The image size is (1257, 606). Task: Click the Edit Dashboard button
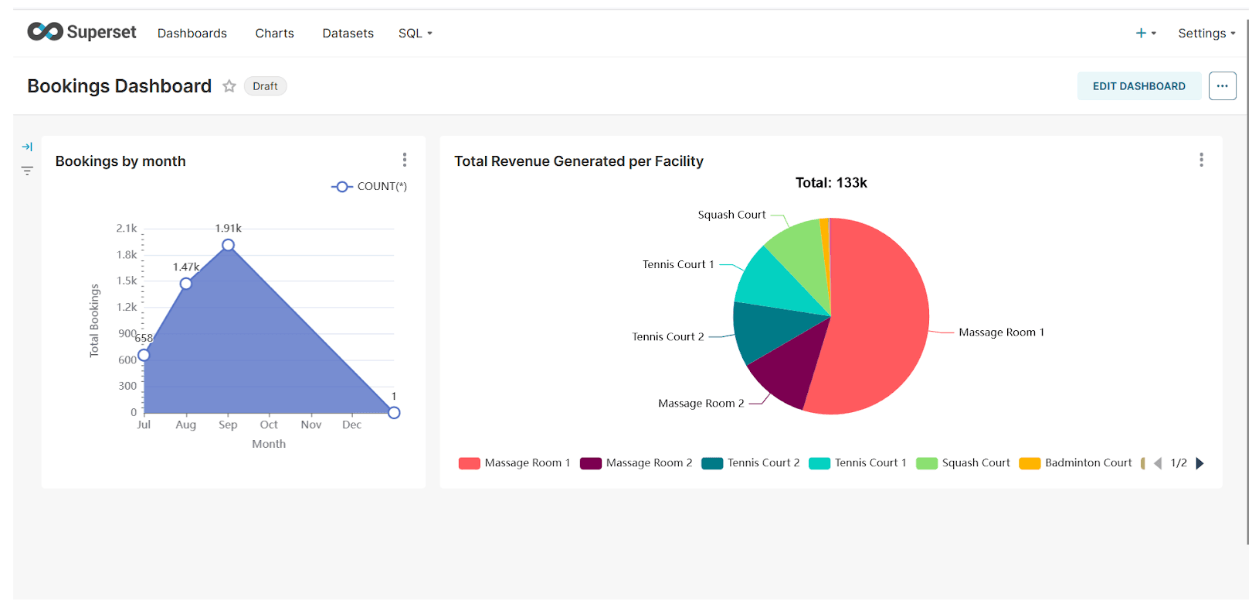pos(1138,86)
